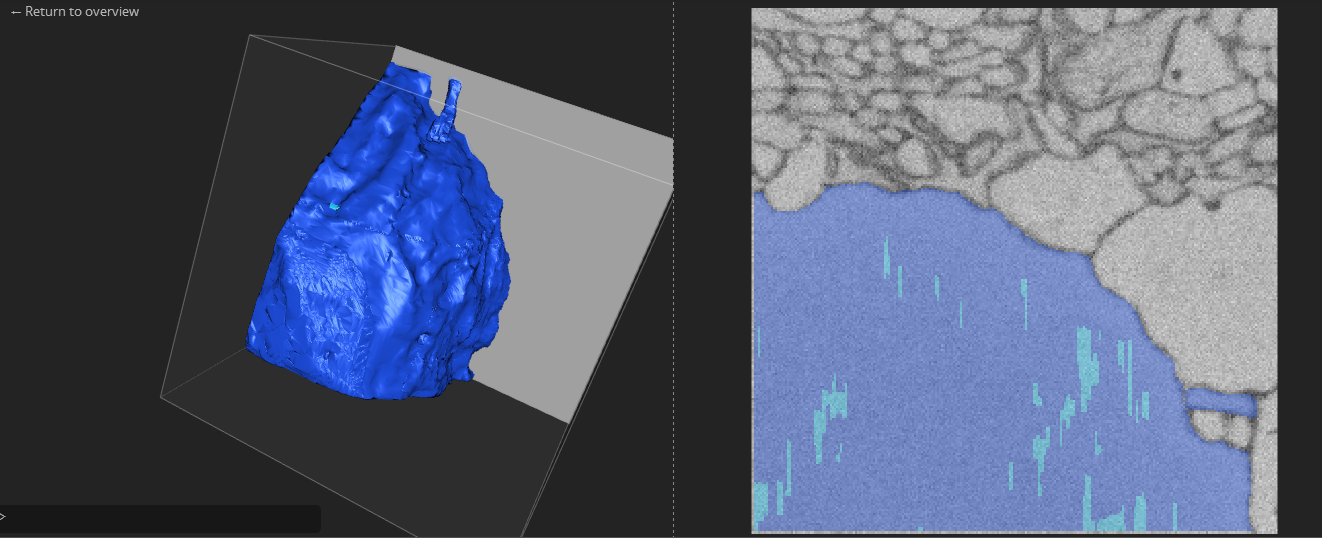Screen dimensions: 1322x538
Task: Click the leftmost lower corner of the wireframe box
Action: tap(162, 397)
